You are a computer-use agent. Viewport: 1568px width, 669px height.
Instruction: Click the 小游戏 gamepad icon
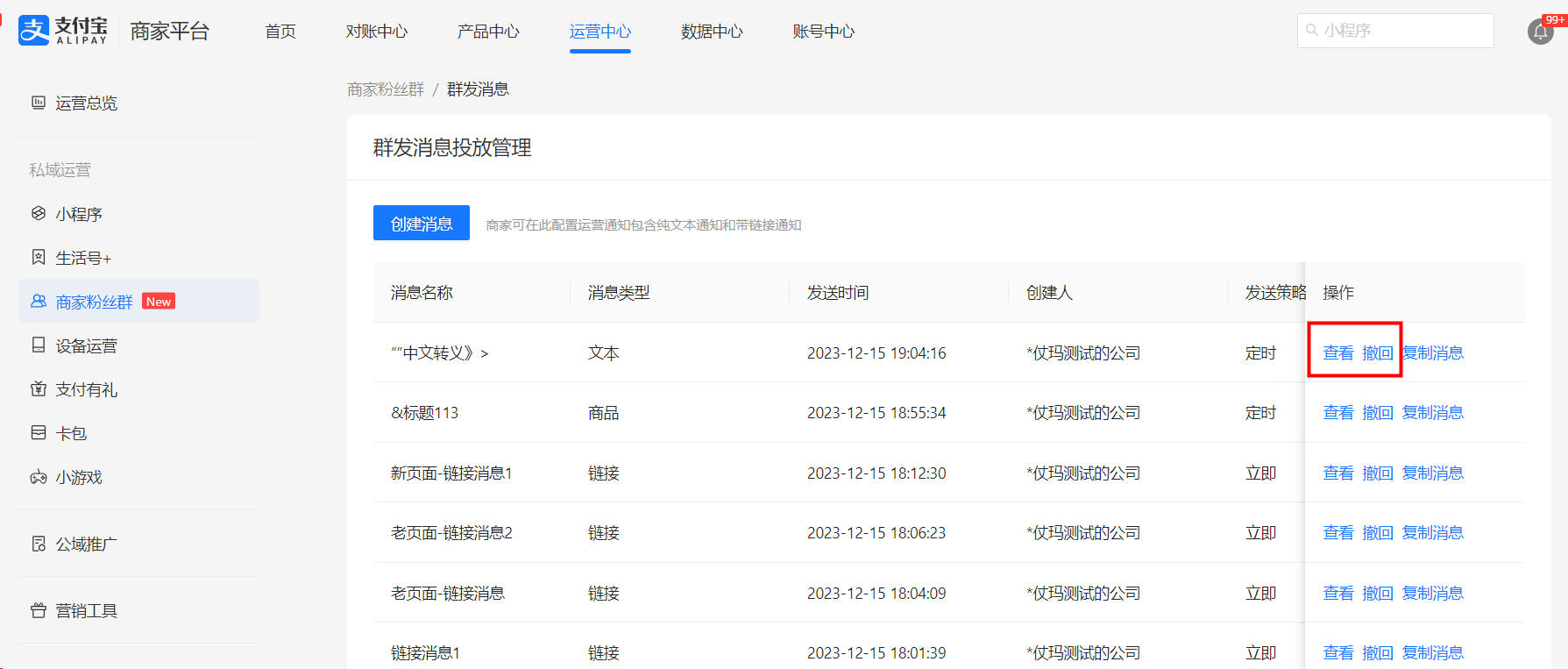pyautogui.click(x=39, y=477)
